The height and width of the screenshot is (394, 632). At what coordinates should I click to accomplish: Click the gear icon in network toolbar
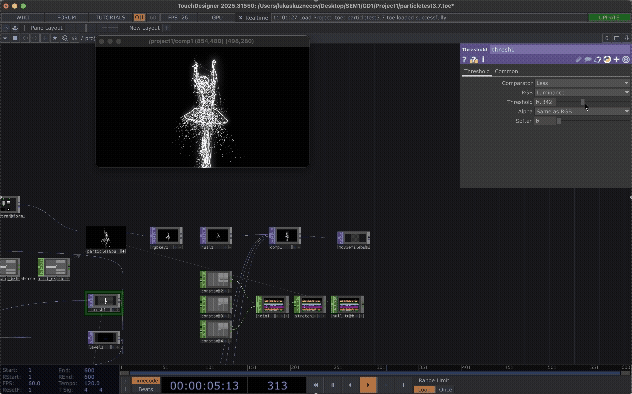(64, 38)
